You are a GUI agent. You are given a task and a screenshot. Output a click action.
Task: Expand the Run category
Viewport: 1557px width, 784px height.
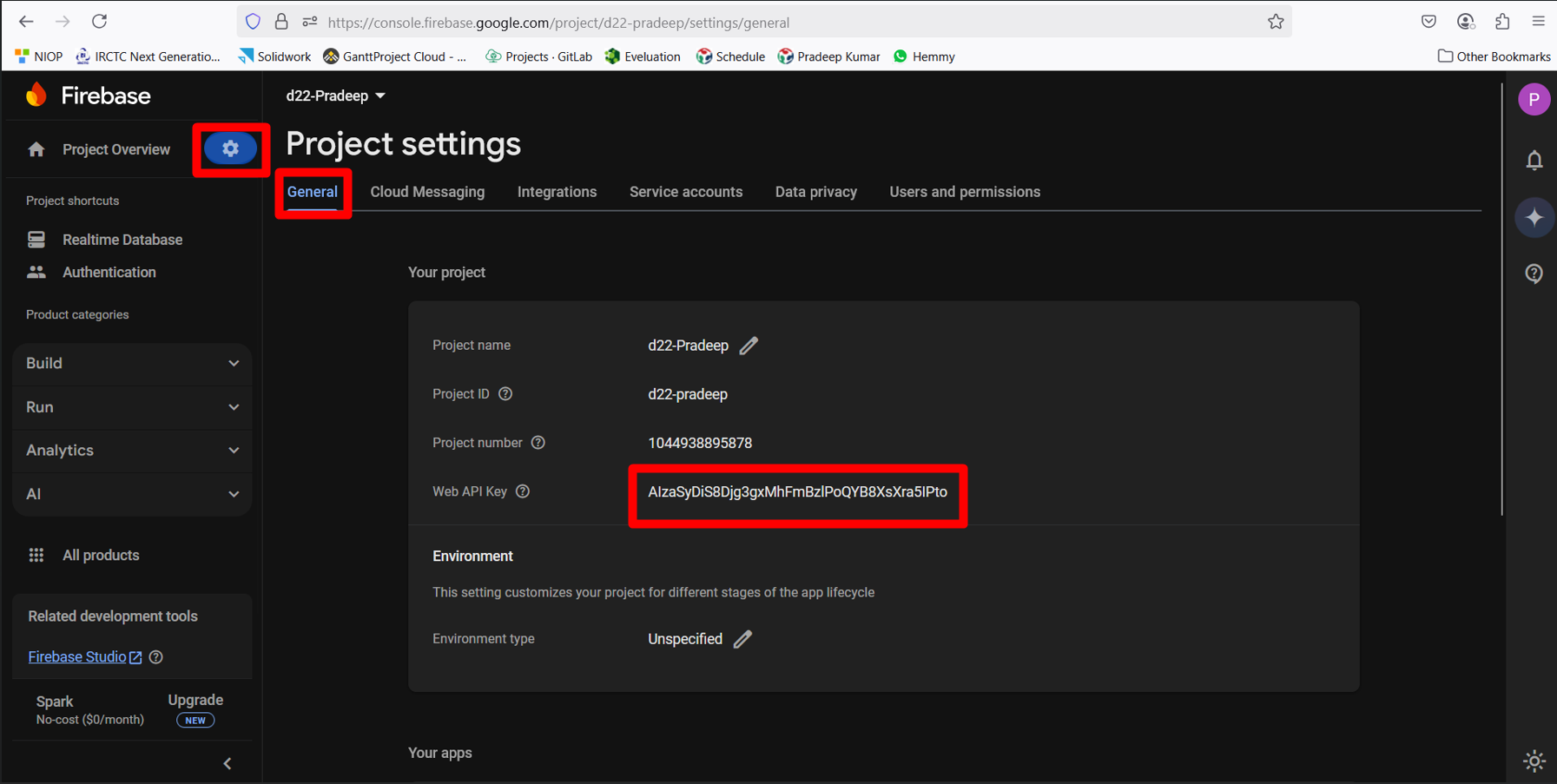(132, 407)
